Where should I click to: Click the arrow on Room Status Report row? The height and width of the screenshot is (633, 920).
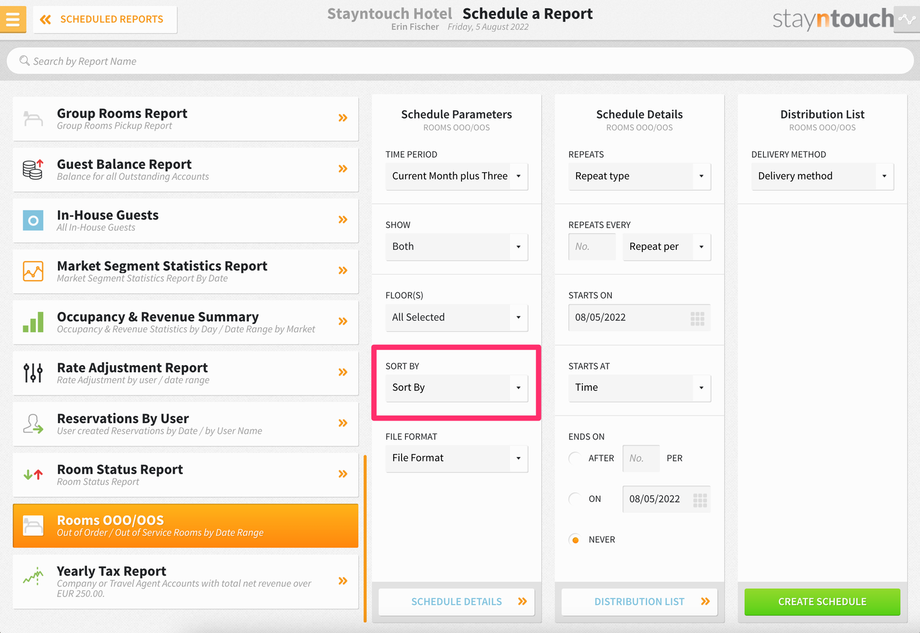(x=343, y=474)
